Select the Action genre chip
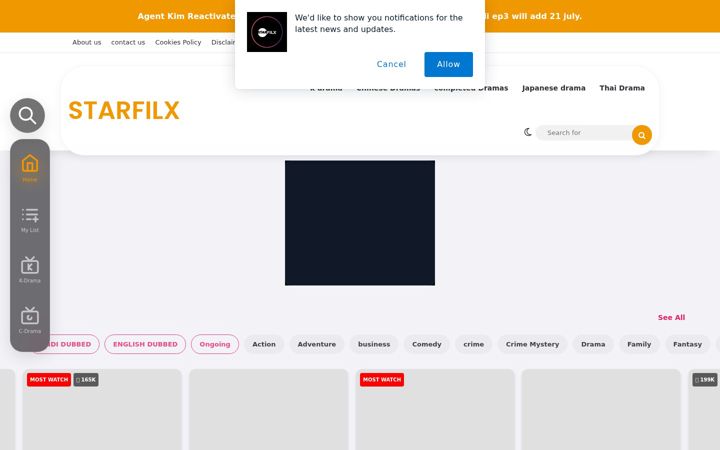The image size is (720, 450). point(264,344)
